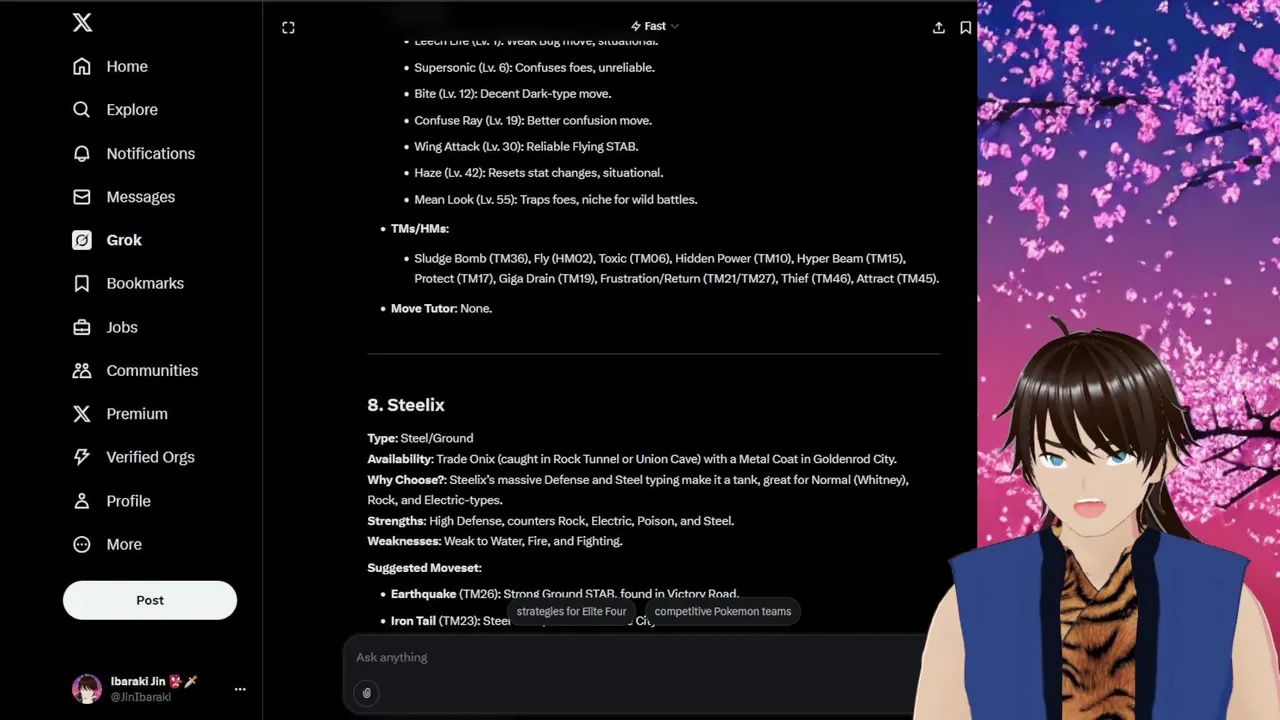Click 'Bite (Lv. 12)' line
This screenshot has height=720, width=1280.
pyautogui.click(x=513, y=94)
